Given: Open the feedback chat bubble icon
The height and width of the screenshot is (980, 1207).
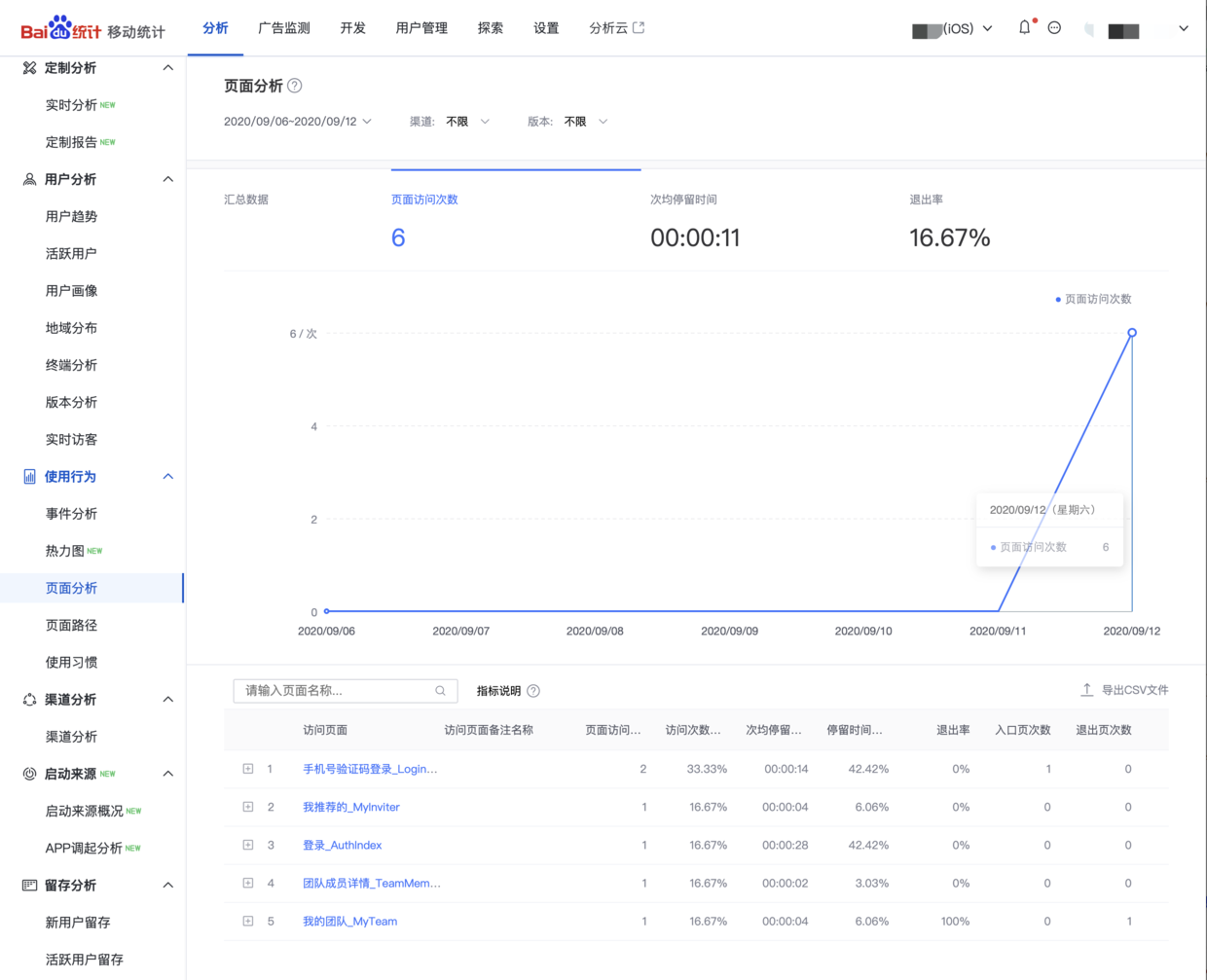Looking at the screenshot, I should click(1054, 28).
